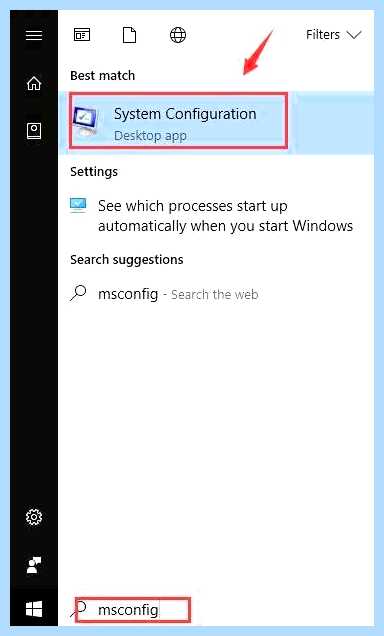Click the Desktop app subtitle text
This screenshot has width=384, height=636.
click(x=150, y=135)
